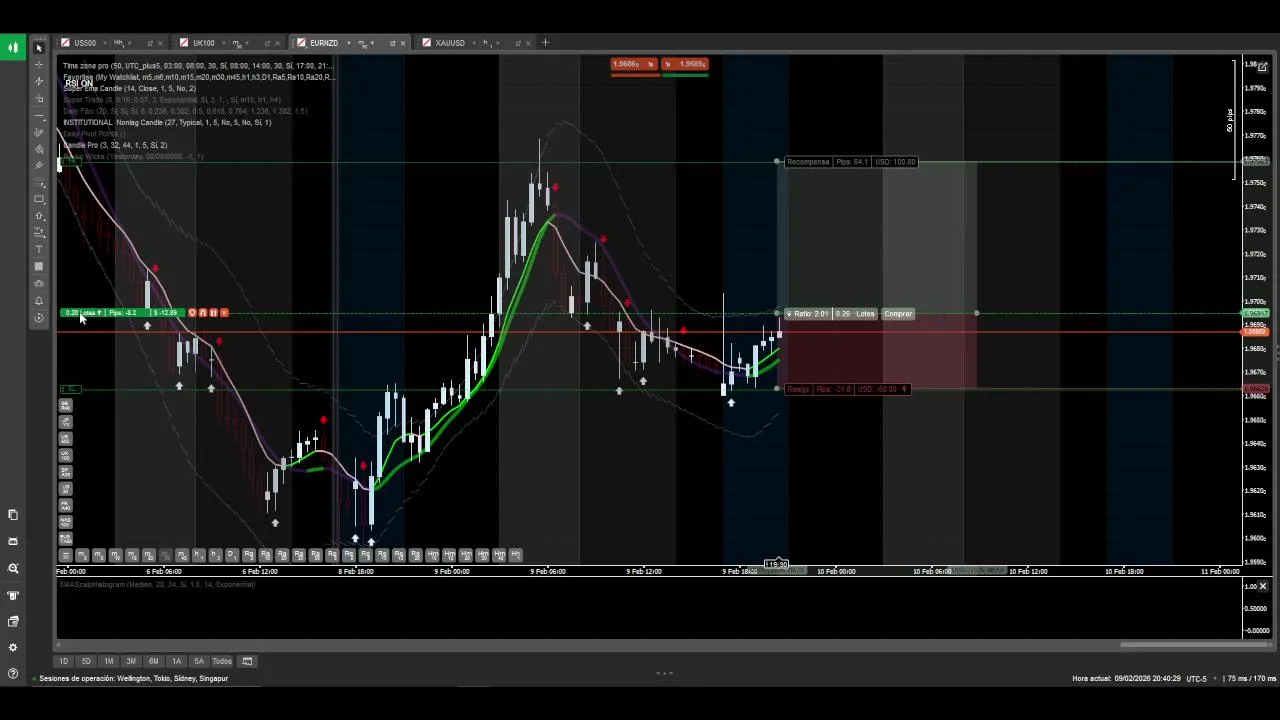Open the hamburger menu left of m5 button
1280x720 pixels.
click(x=66, y=555)
